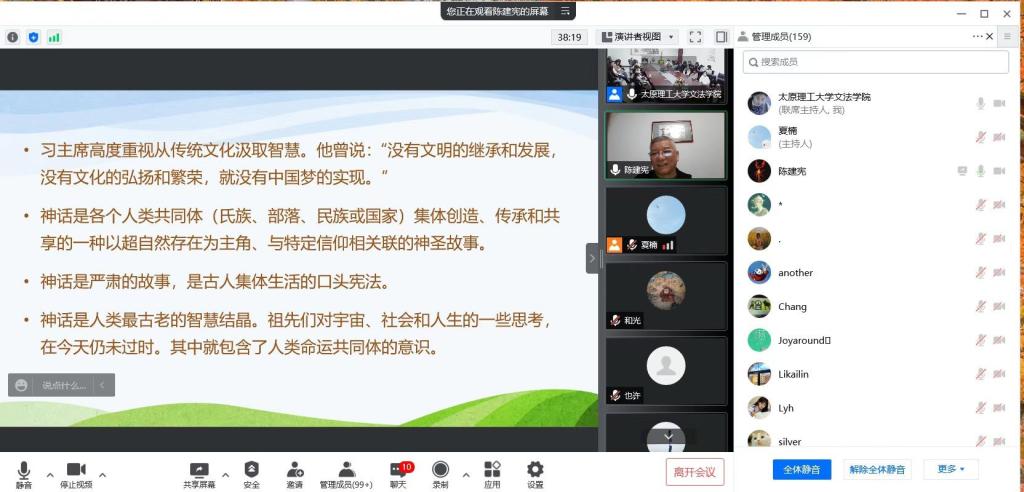Mute microphone with the 静音 button

click(x=23, y=473)
